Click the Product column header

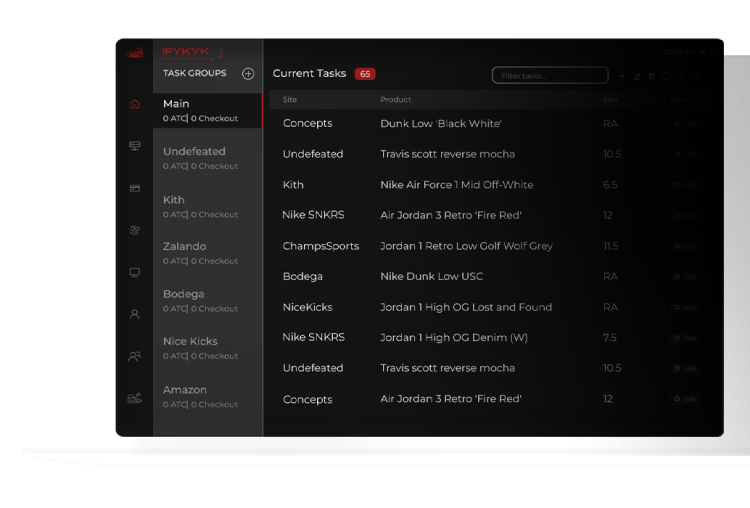pyautogui.click(x=395, y=100)
